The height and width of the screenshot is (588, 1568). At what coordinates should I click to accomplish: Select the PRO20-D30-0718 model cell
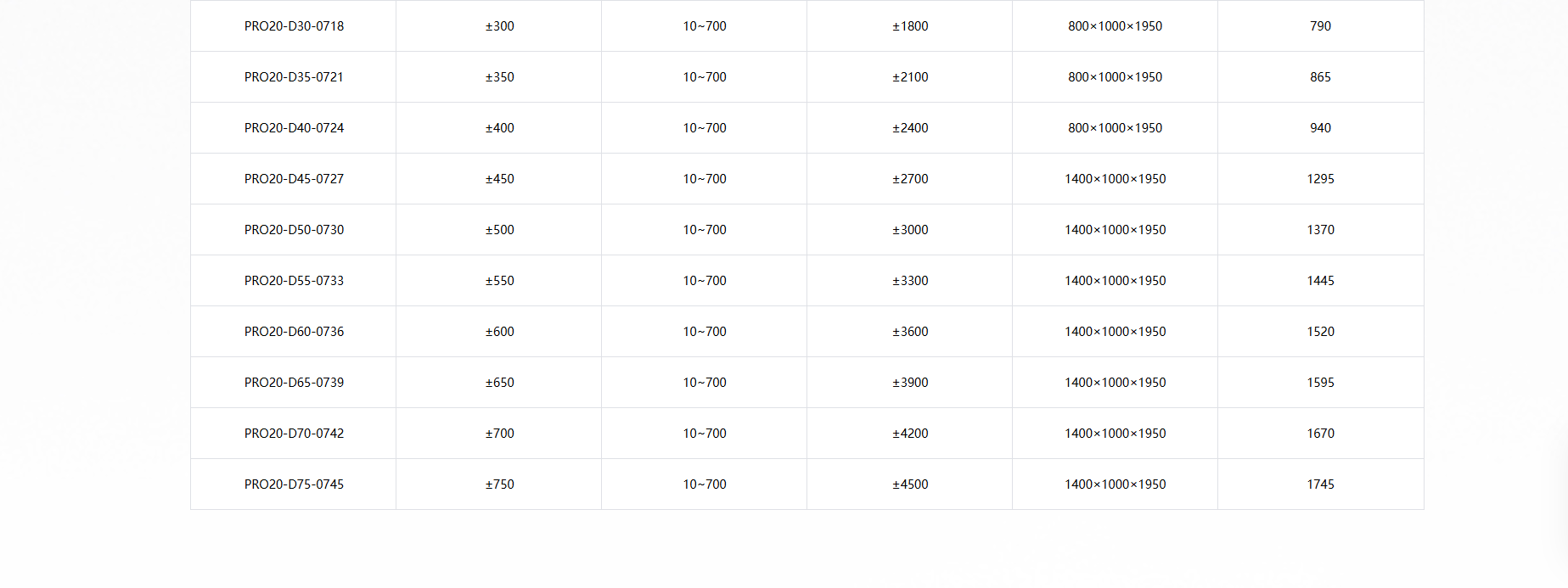coord(294,26)
